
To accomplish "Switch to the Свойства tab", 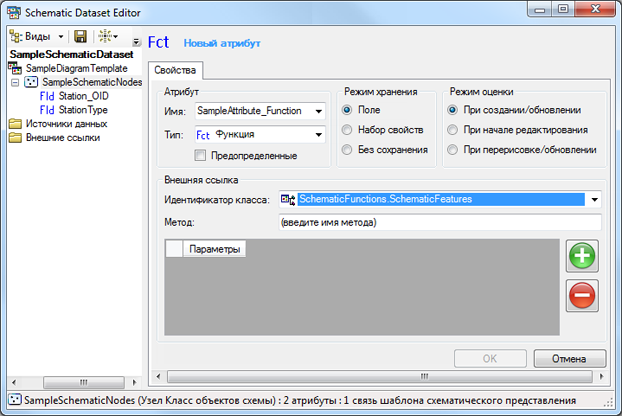I will (x=175, y=70).
